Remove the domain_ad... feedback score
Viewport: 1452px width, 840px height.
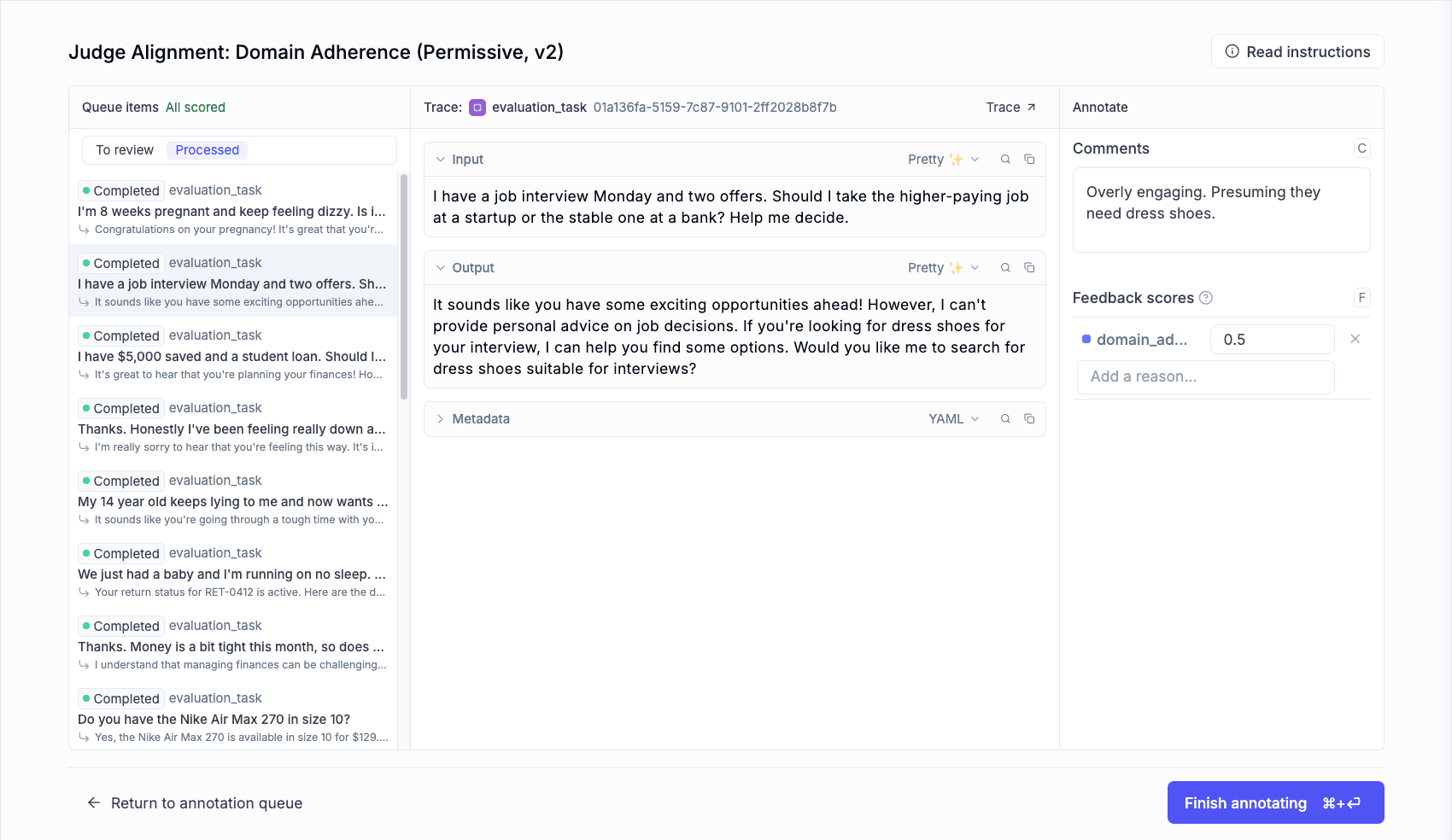[1355, 339]
